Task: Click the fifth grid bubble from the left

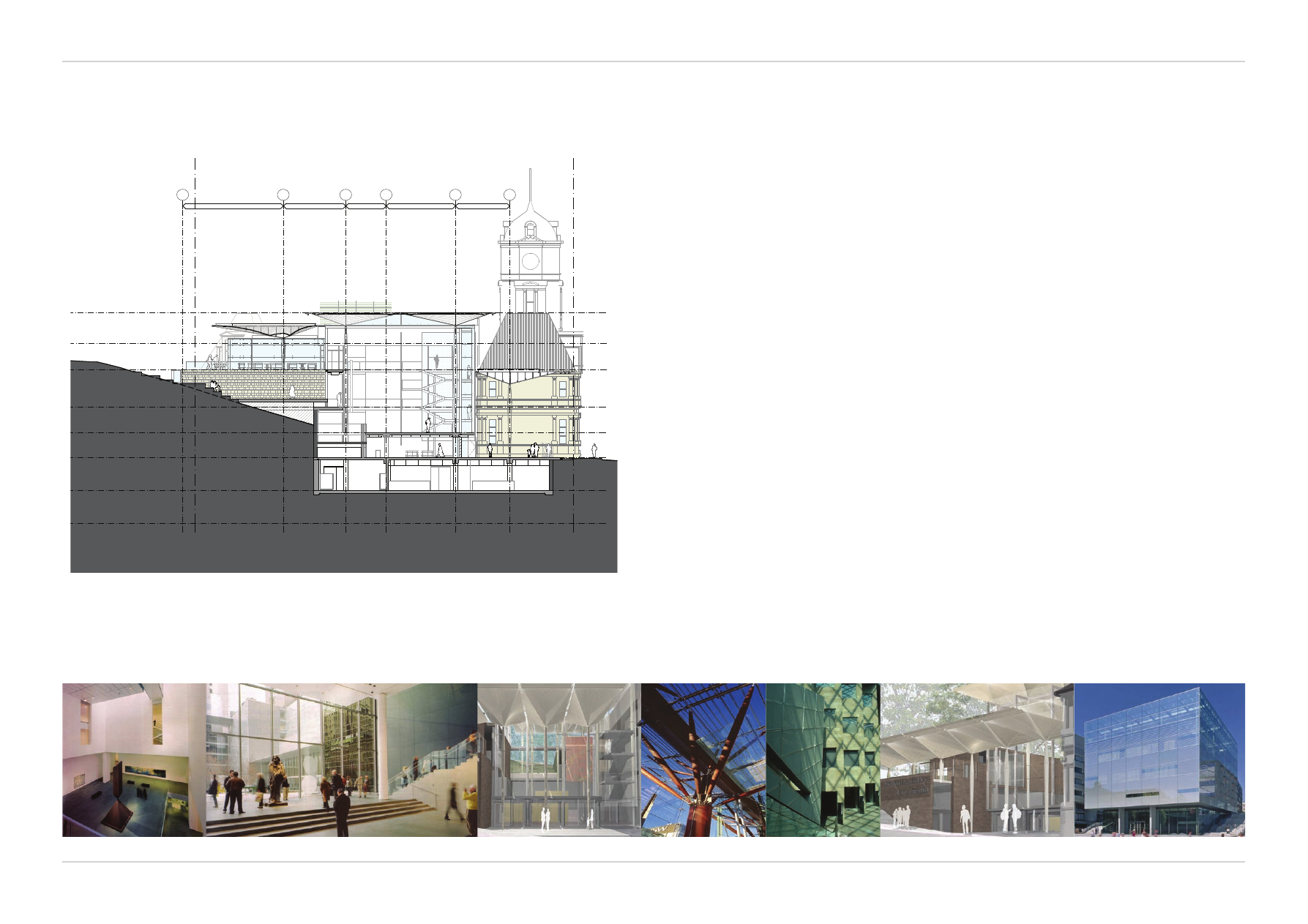Action: 455,195
